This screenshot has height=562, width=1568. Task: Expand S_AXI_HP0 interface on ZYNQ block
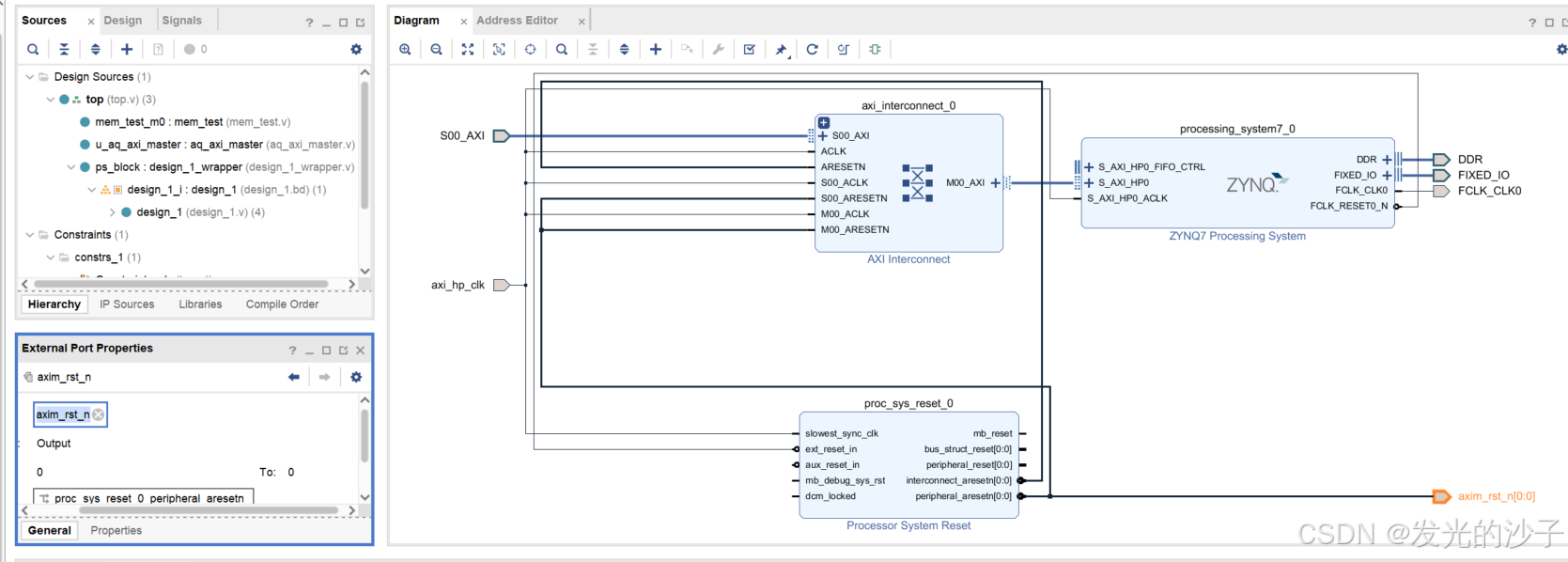[x=1089, y=182]
